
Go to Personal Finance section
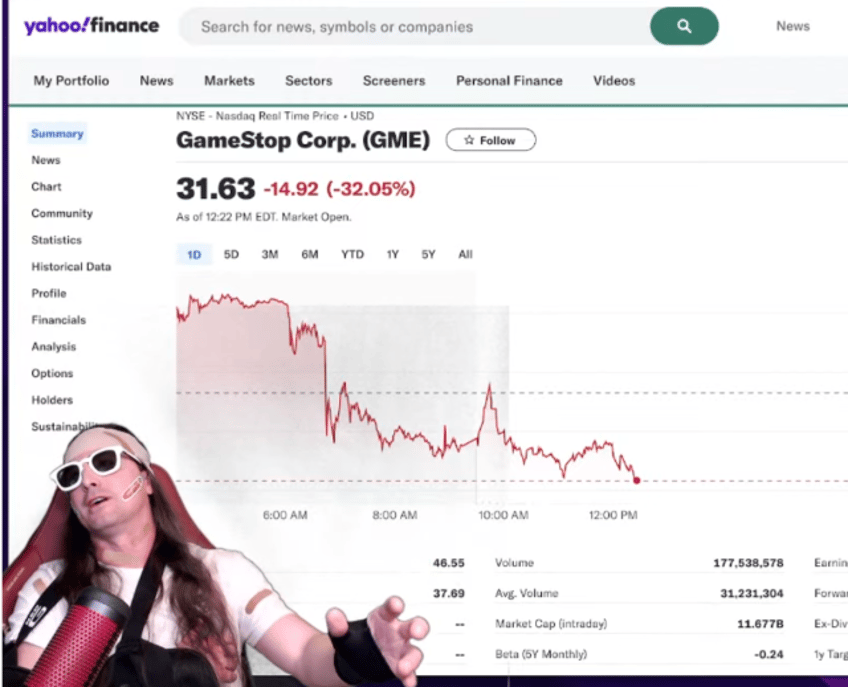pyautogui.click(x=509, y=81)
